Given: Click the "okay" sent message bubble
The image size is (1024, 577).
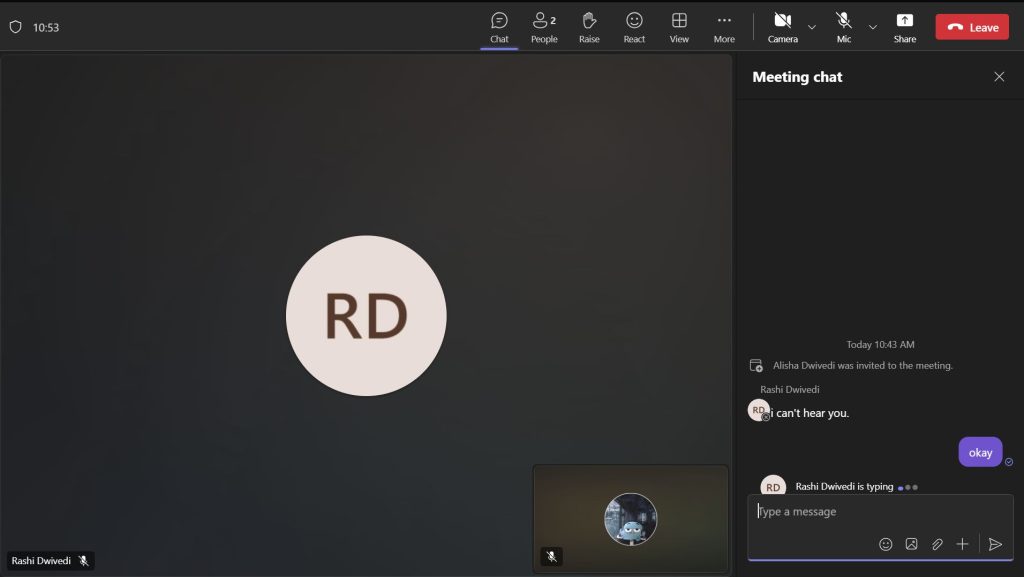Looking at the screenshot, I should coord(980,452).
